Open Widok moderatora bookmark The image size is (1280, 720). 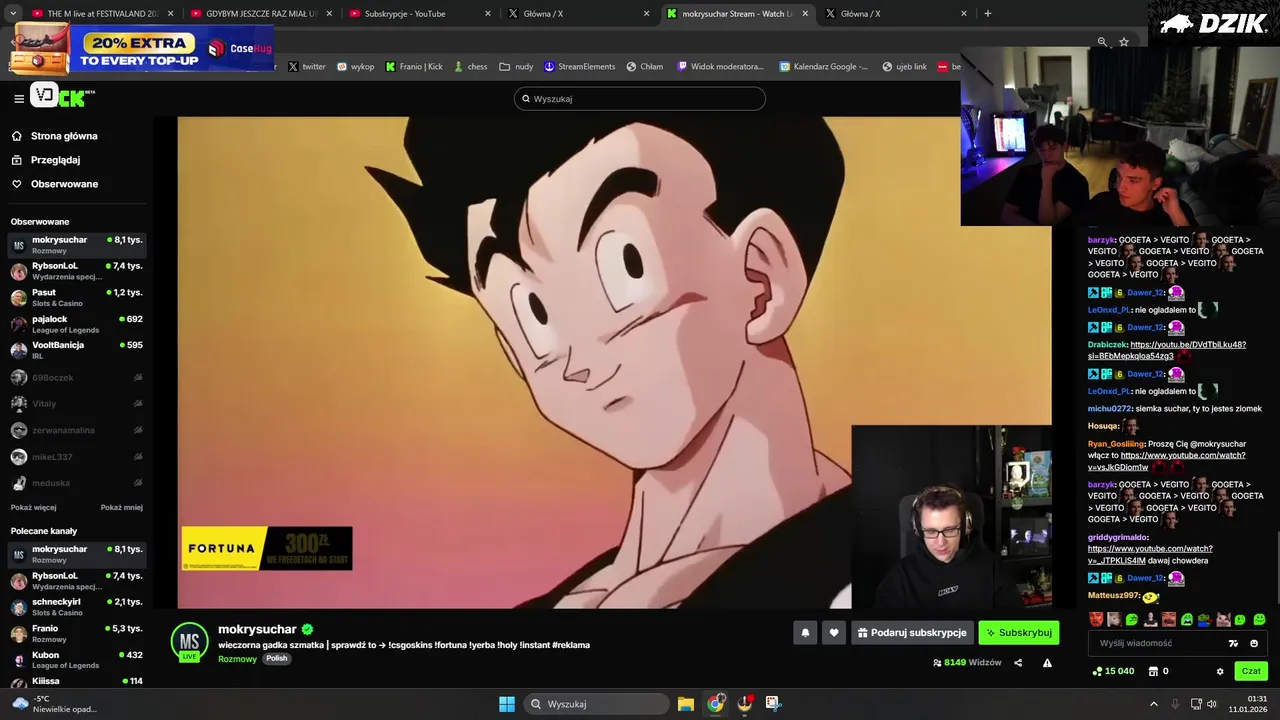(x=720, y=67)
